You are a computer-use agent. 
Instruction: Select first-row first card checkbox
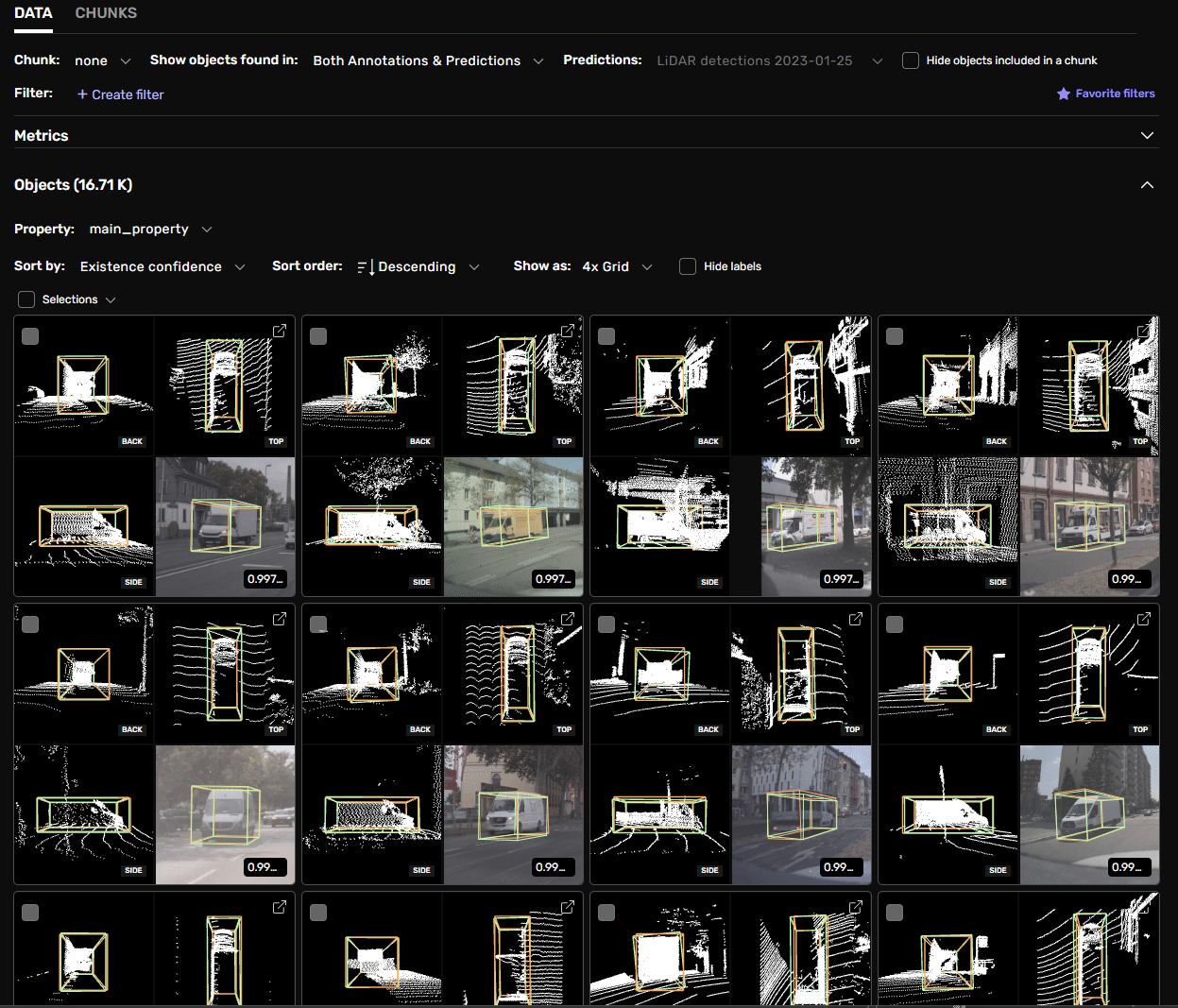click(30, 336)
